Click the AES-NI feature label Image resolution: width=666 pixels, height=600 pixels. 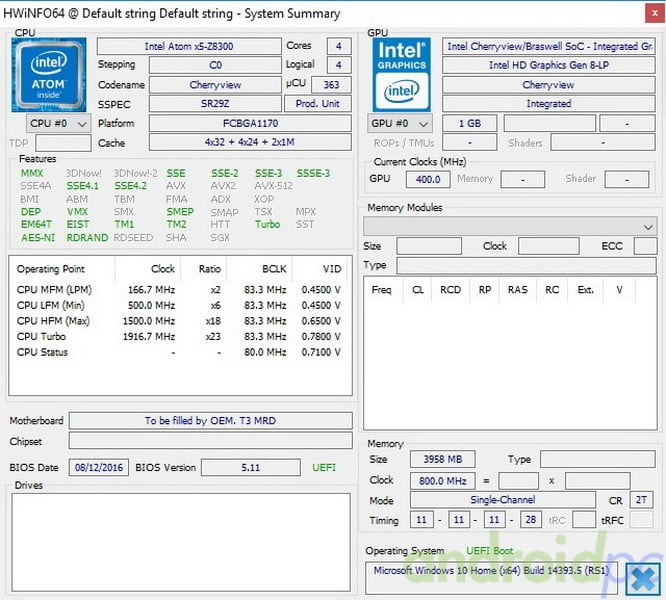[x=37, y=238]
